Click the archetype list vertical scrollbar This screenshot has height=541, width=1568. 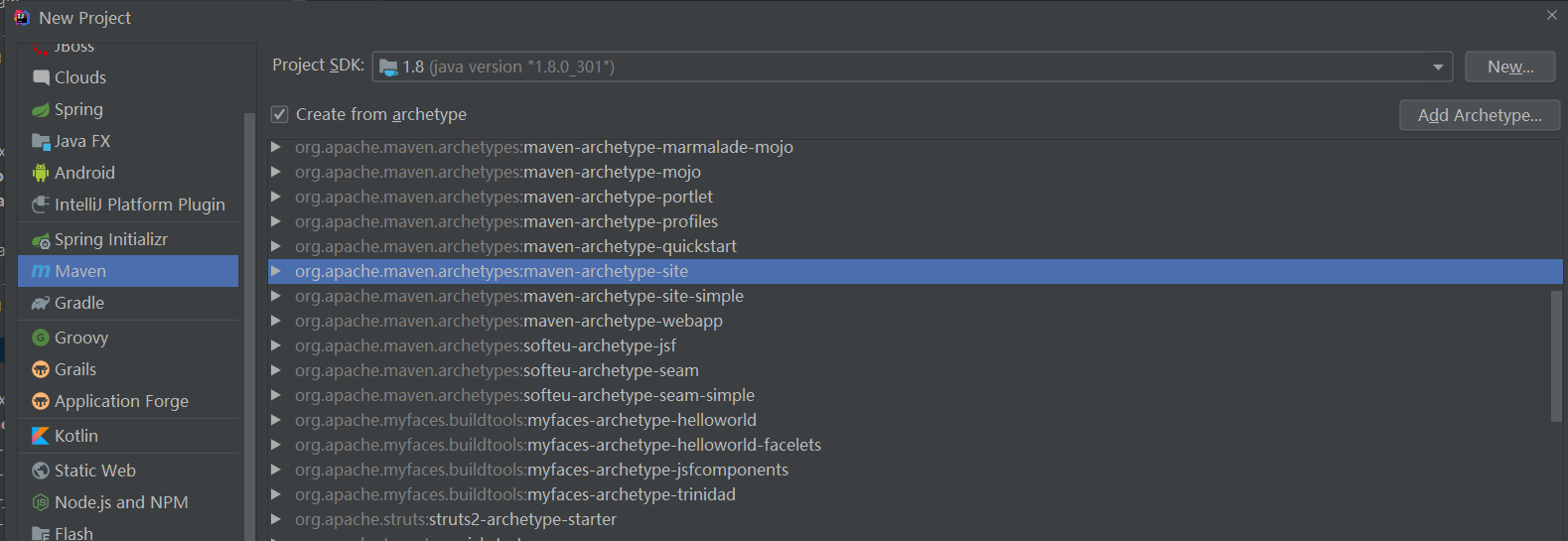pos(1556,355)
